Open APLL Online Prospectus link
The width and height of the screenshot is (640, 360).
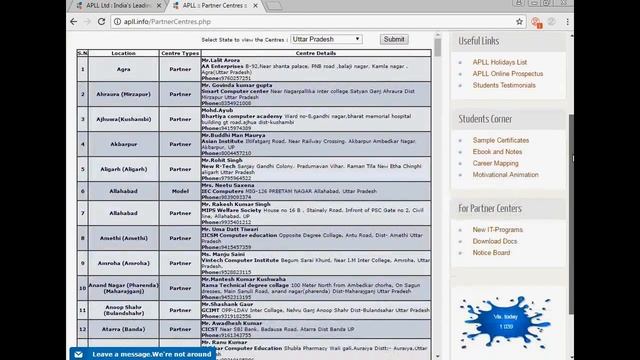click(508, 73)
